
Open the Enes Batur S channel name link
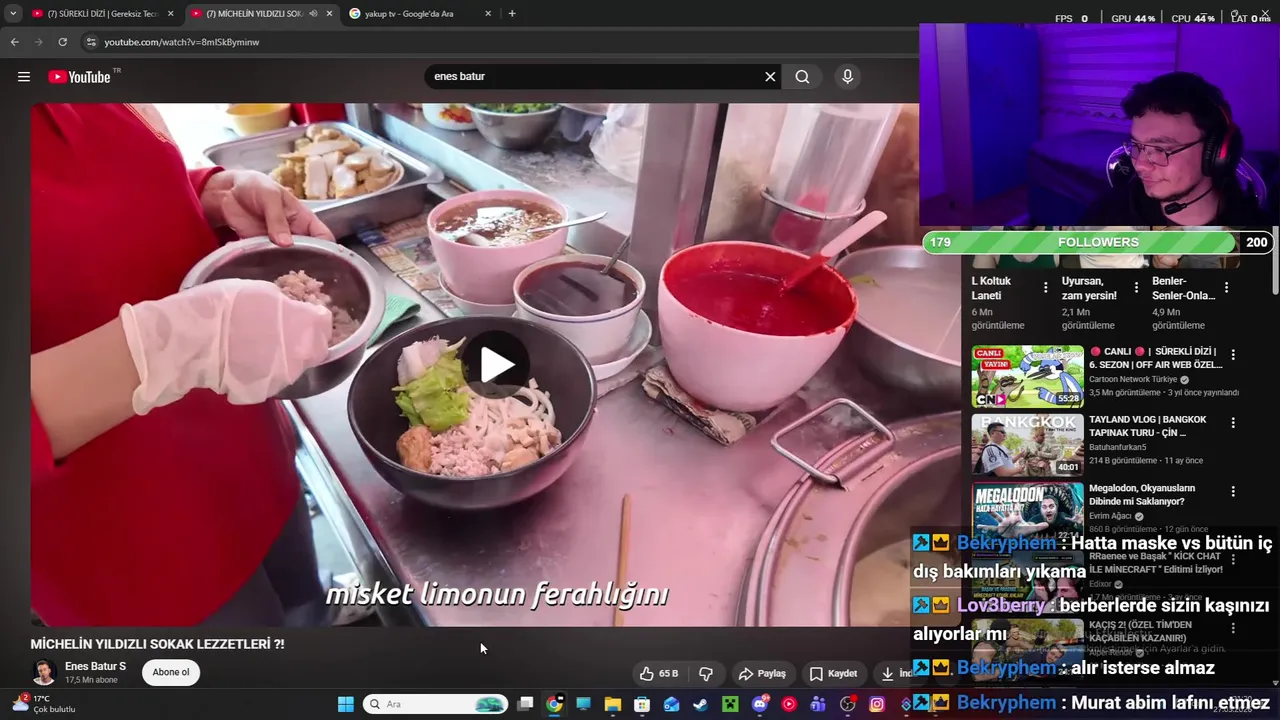coord(96,666)
